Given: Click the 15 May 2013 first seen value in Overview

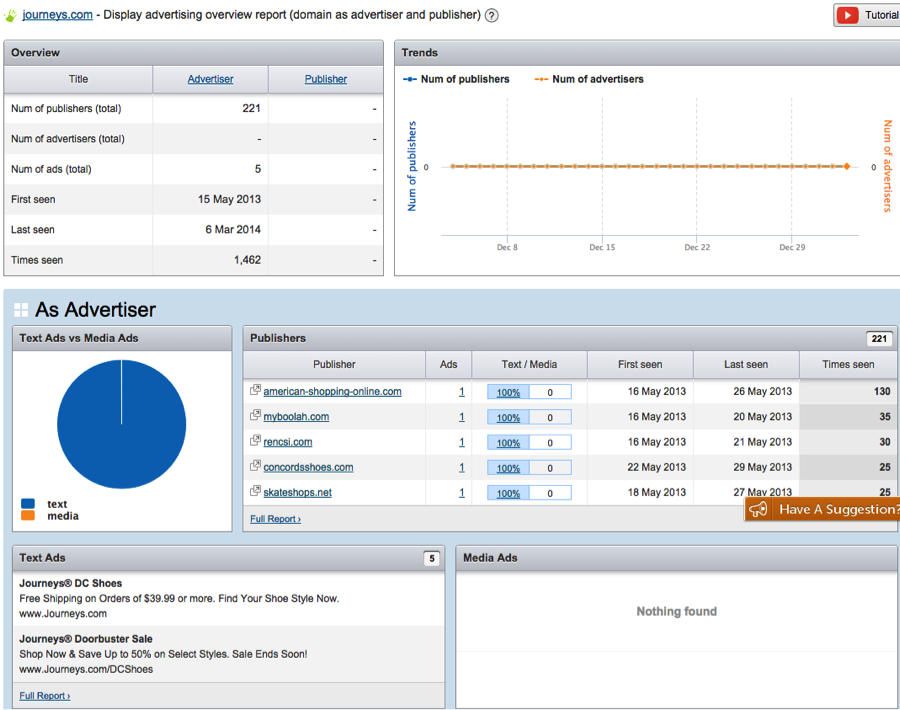Looking at the screenshot, I should pyautogui.click(x=229, y=199).
